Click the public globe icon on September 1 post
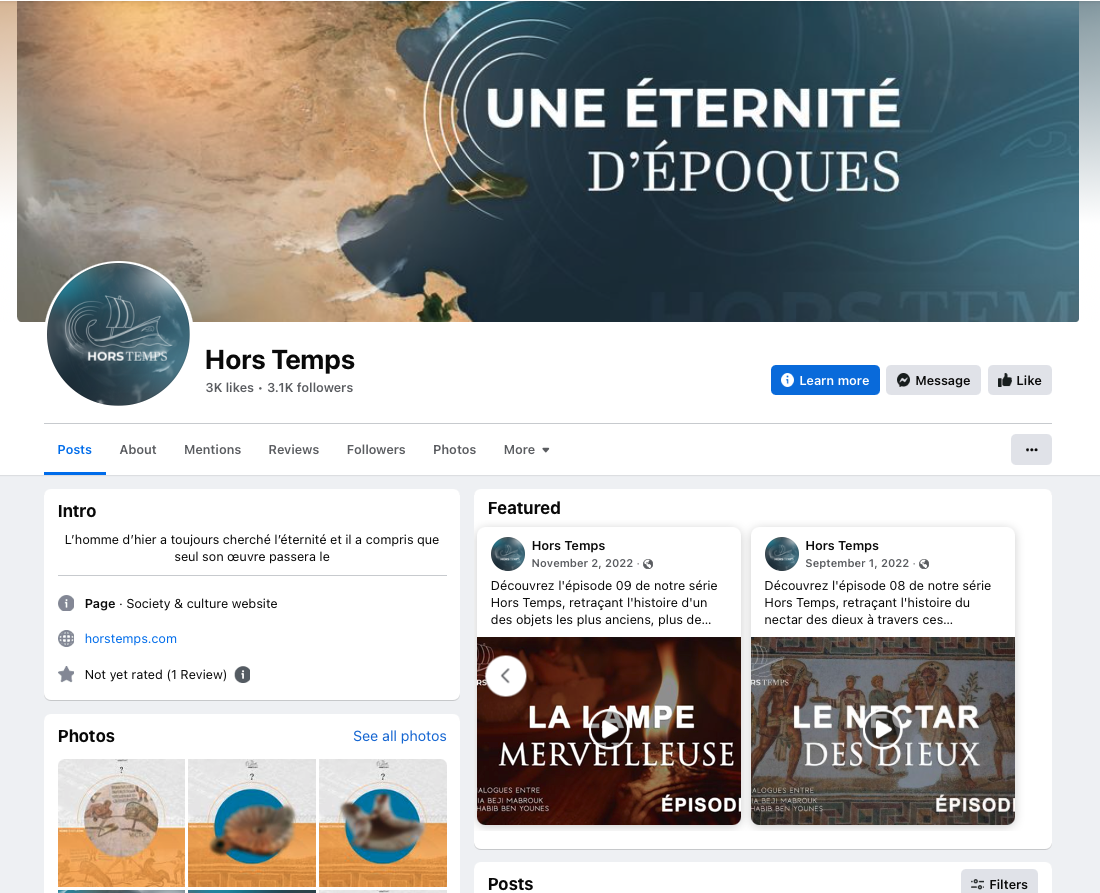The image size is (1100, 893). coord(925,564)
